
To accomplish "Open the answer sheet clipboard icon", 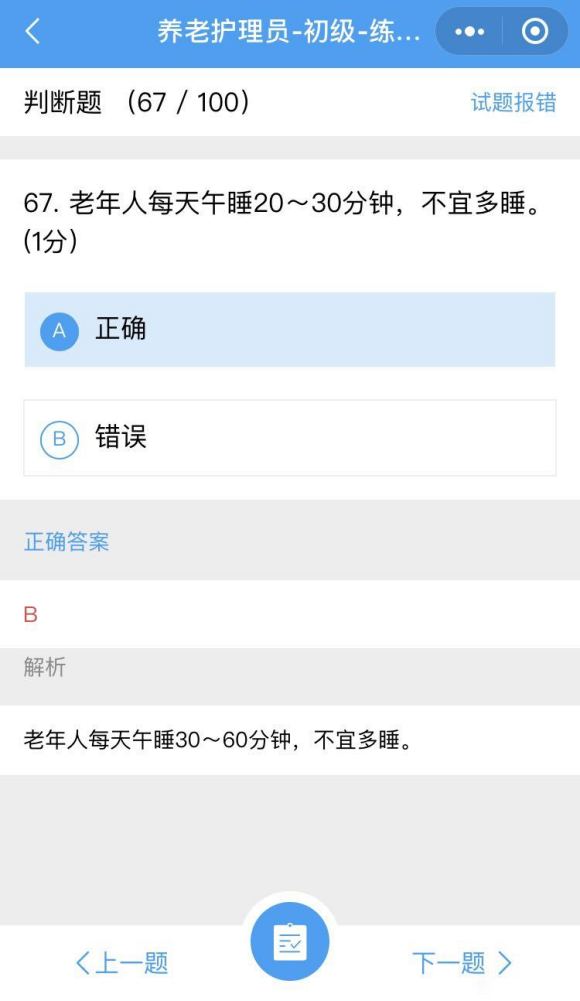I will 290,942.
